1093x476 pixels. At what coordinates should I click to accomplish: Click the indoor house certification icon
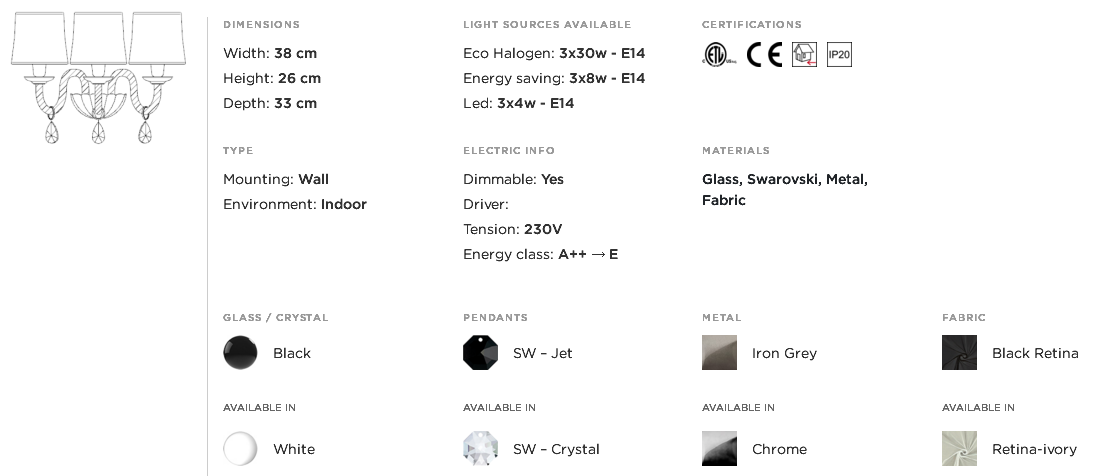point(804,54)
